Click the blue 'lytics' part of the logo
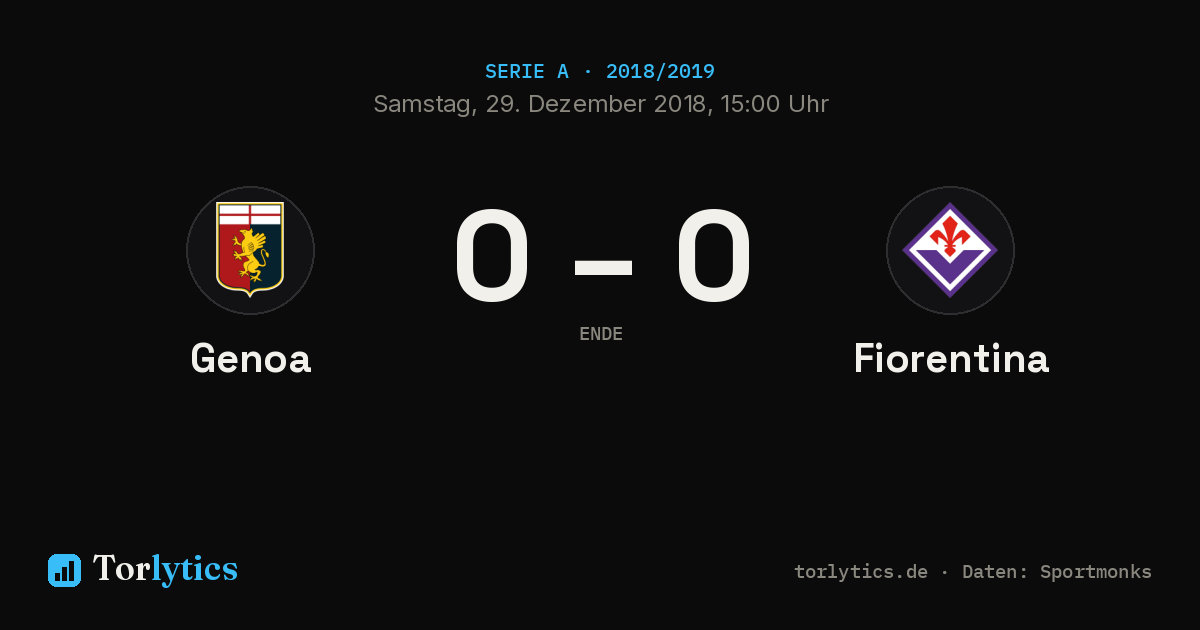 194,570
